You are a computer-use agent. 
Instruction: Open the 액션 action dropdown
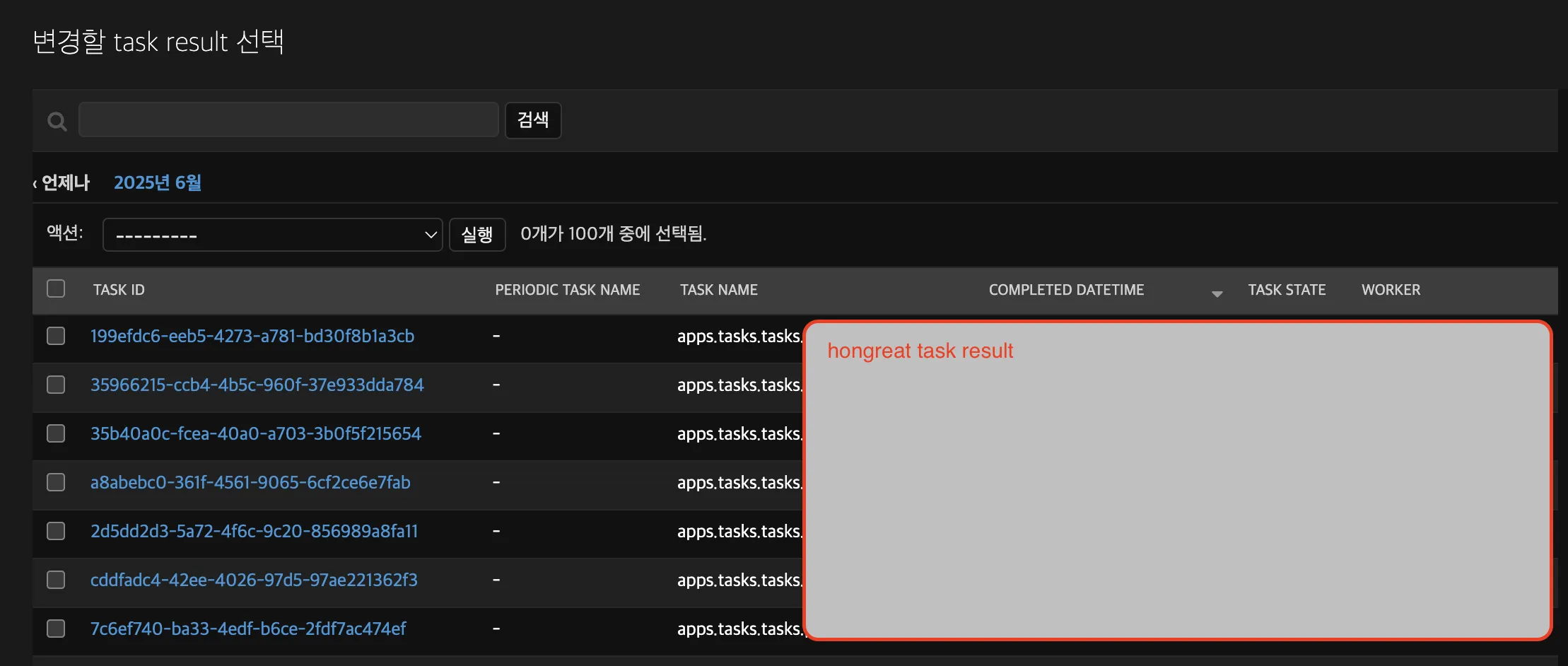tap(272, 234)
